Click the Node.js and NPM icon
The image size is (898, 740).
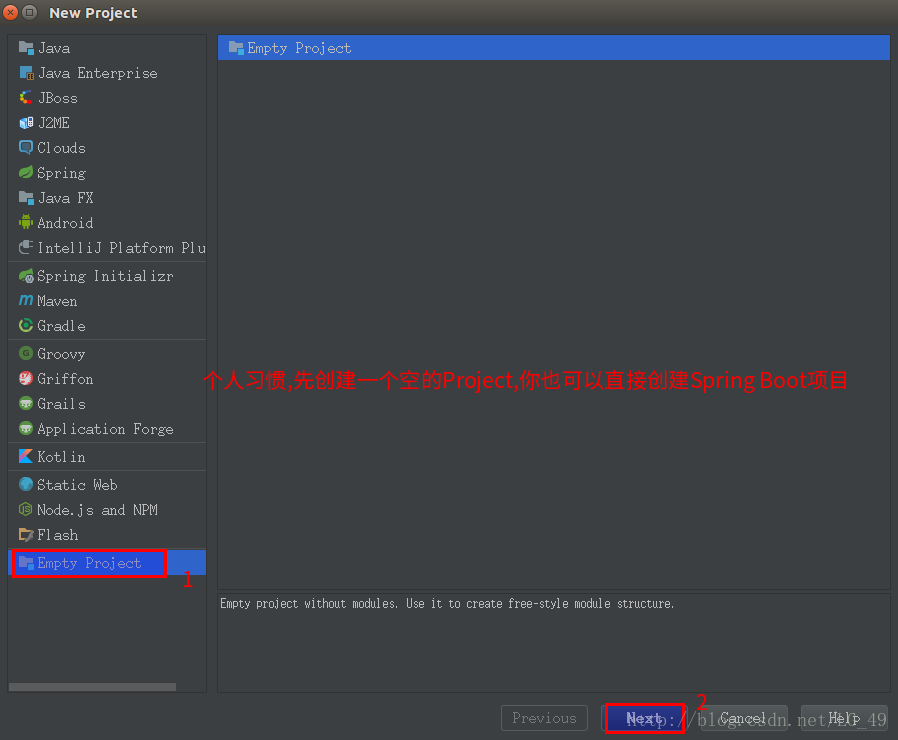click(26, 509)
